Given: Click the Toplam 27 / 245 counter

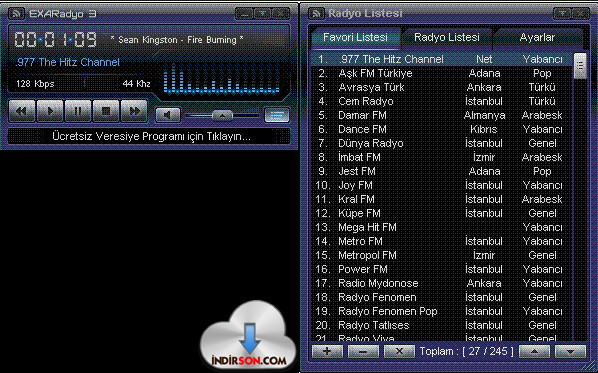Looking at the screenshot, I should coord(466,351).
